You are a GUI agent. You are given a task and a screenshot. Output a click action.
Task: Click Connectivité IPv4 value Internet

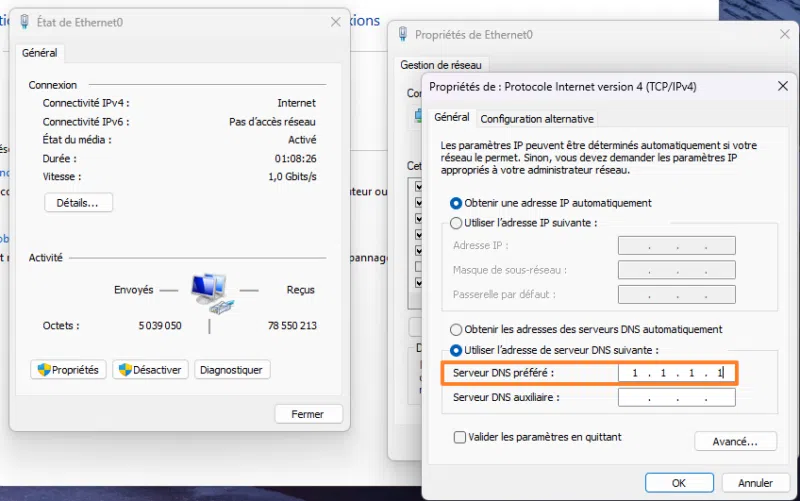[x=296, y=103]
